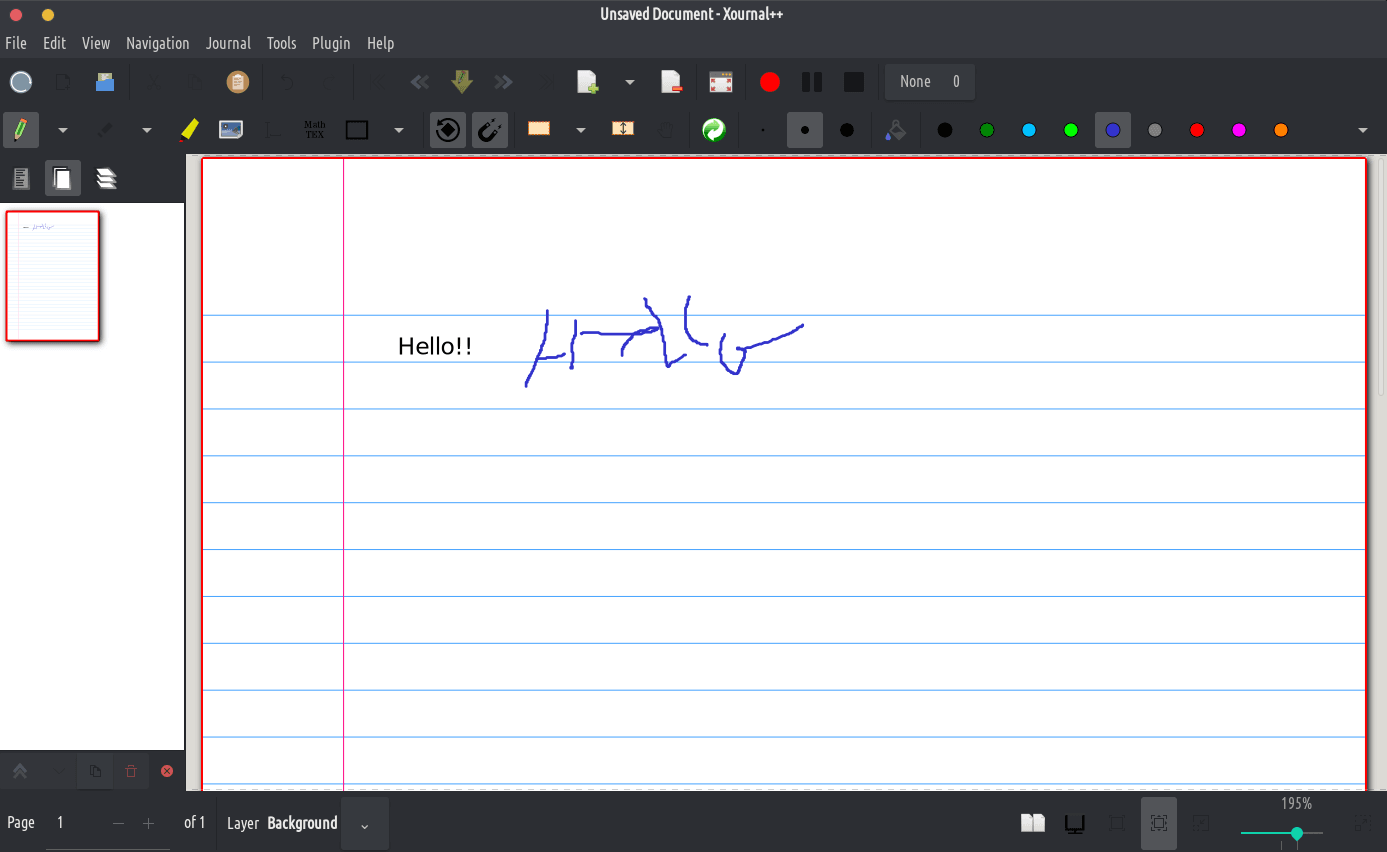
Task: Open the Layer Background dropdown
Action: point(364,824)
